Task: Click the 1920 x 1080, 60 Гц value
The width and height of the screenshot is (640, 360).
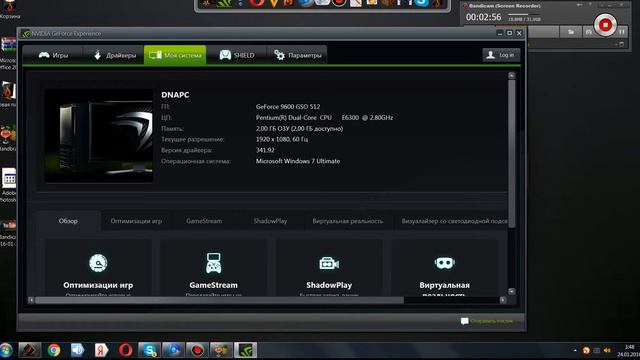Action: (x=282, y=139)
